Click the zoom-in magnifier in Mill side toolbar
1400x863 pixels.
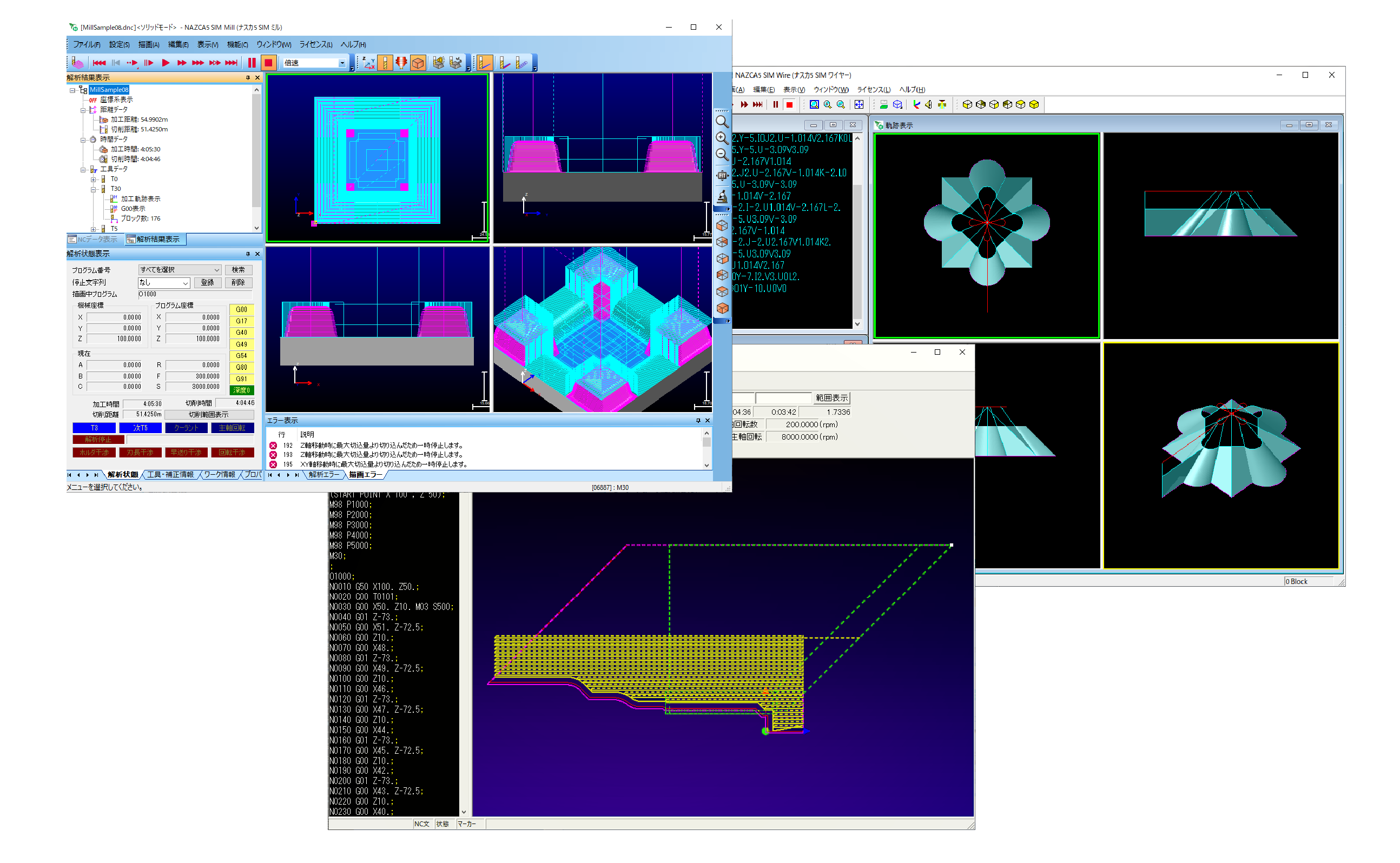(722, 137)
